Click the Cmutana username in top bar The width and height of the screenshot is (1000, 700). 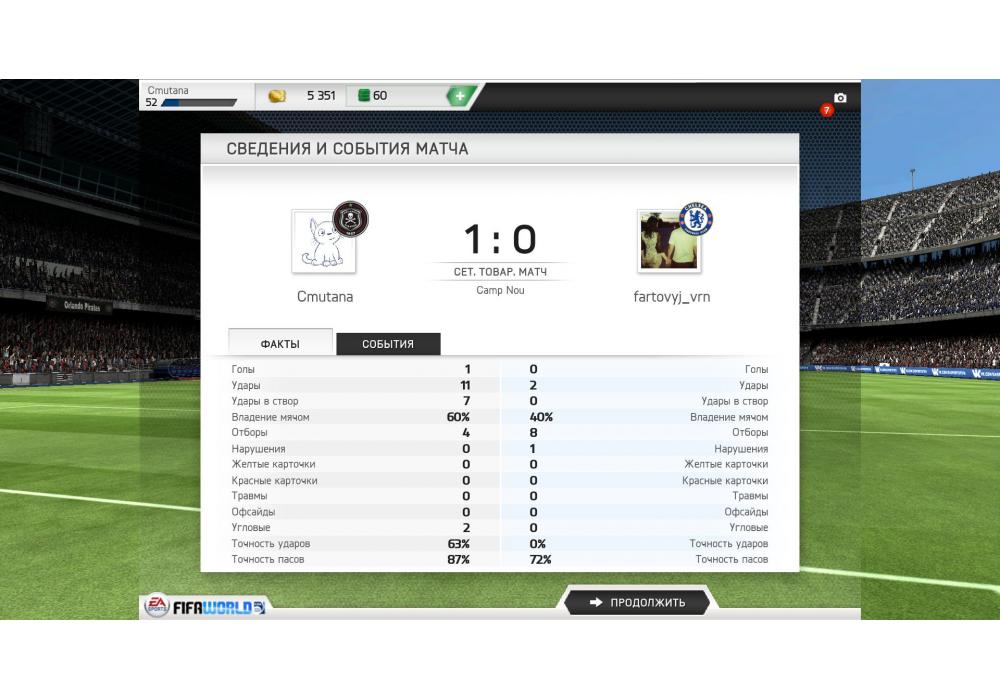[168, 91]
